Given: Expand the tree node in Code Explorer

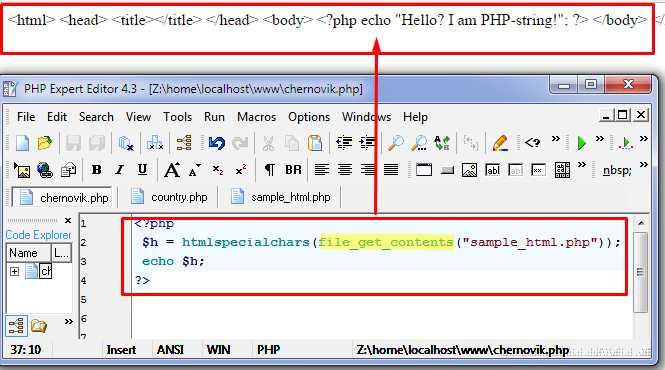Looking at the screenshot, I should coord(14,271).
